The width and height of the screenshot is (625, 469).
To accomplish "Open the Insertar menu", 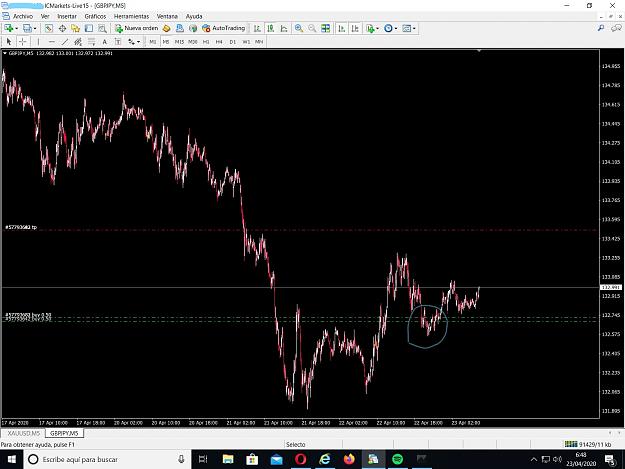I will click(67, 16).
